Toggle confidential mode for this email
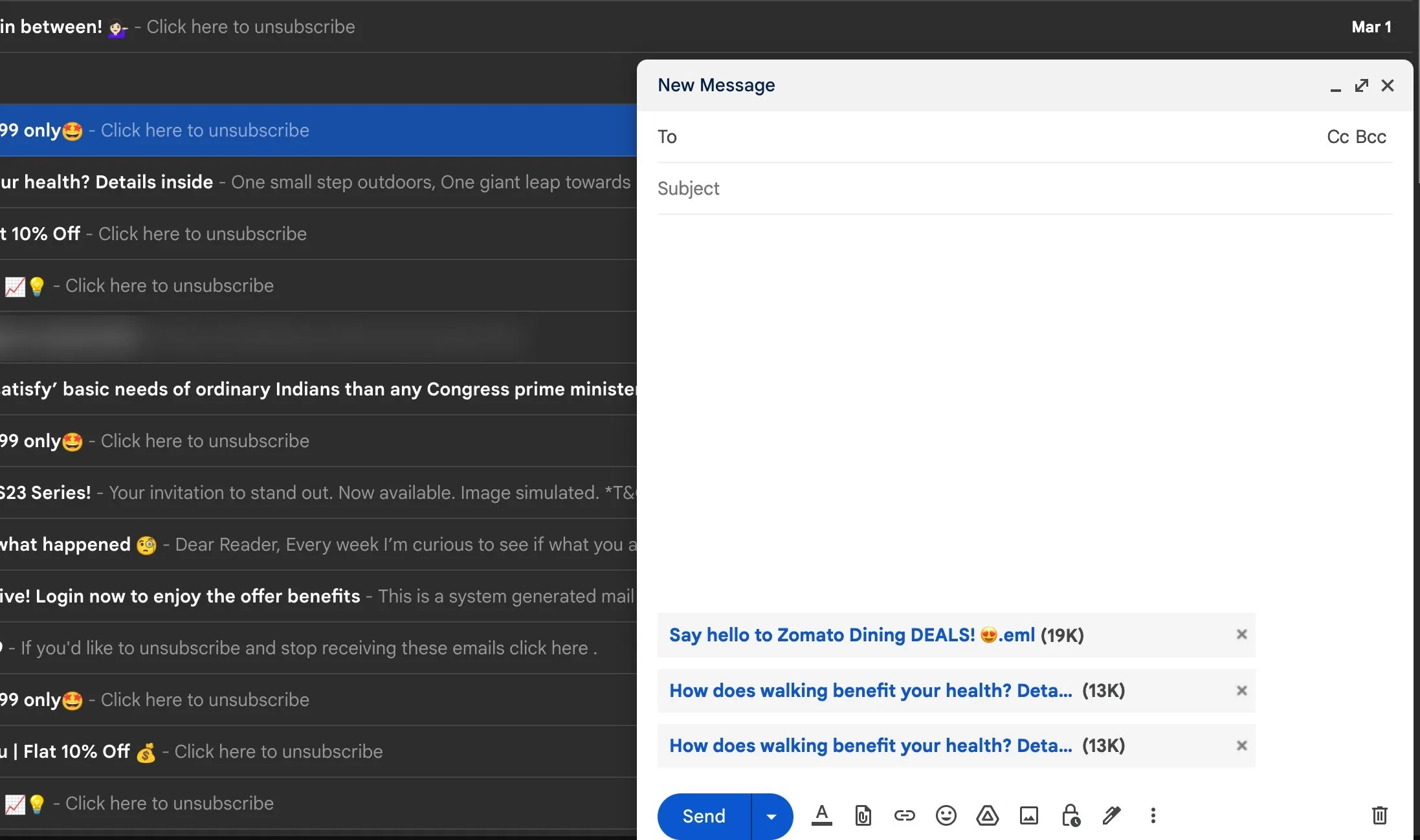The height and width of the screenshot is (840, 1420). point(1071,816)
